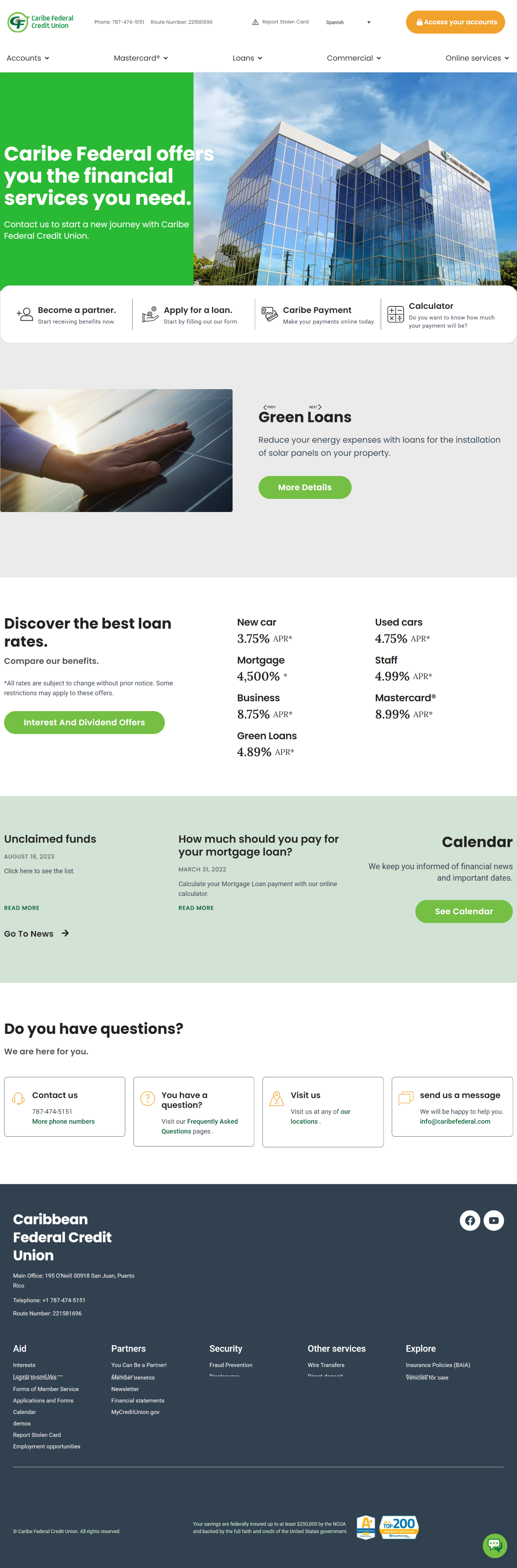Expand the Online services menu

476,59
